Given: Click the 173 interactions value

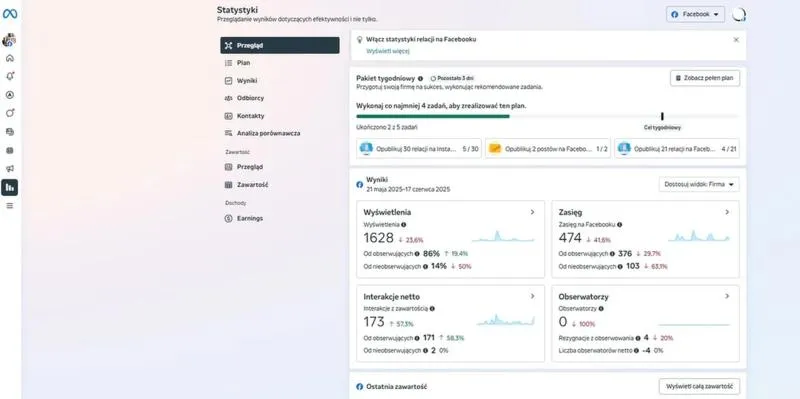Looking at the screenshot, I should tap(374, 322).
